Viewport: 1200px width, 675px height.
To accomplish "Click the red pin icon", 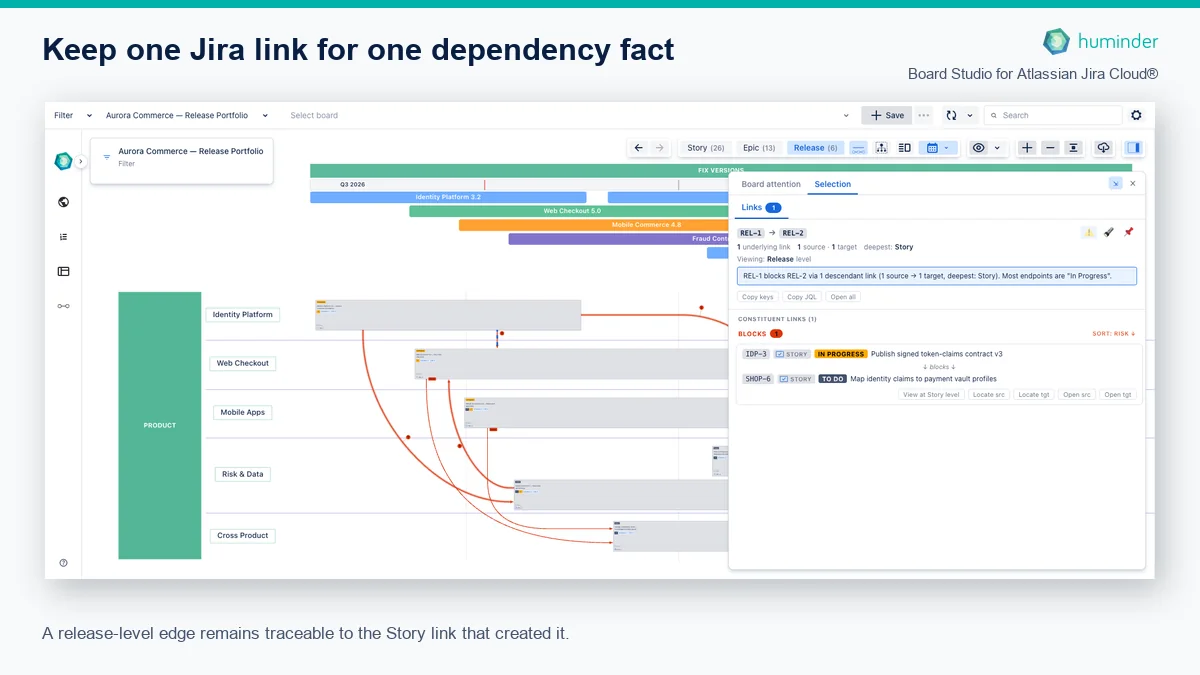I will click(x=1129, y=232).
